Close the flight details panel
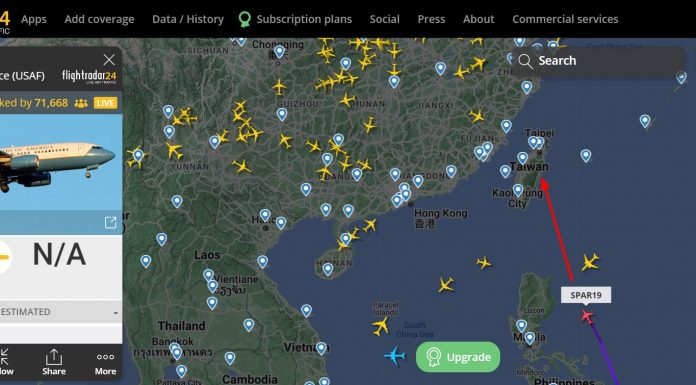The image size is (696, 385). pos(109,60)
